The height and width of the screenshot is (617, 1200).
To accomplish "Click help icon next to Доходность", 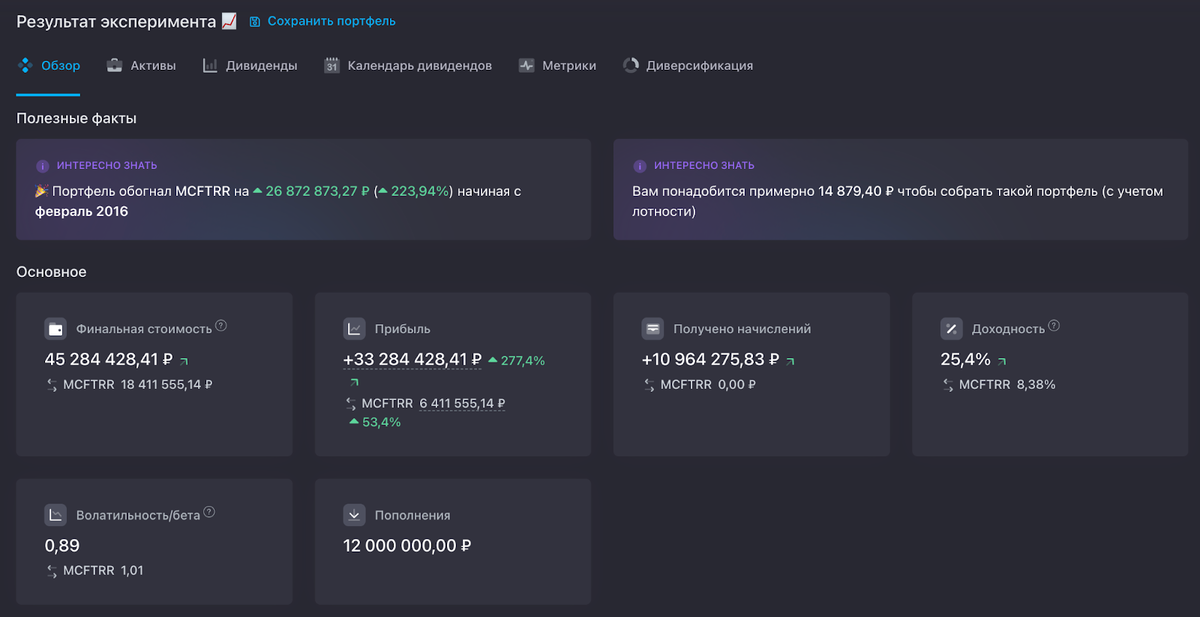I will (x=1054, y=326).
